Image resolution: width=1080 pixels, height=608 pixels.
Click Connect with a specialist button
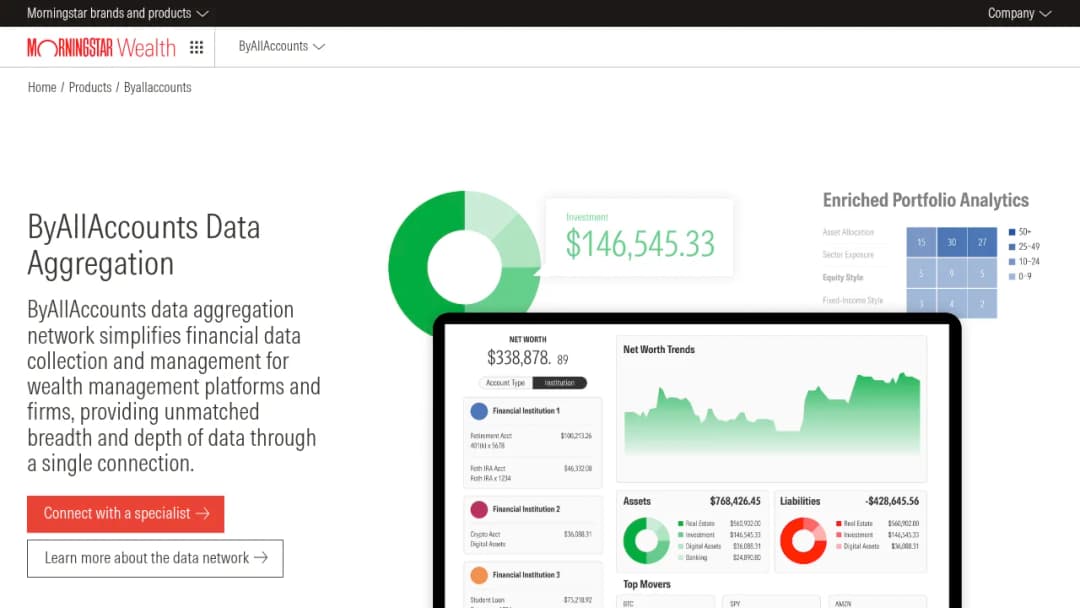tap(125, 514)
